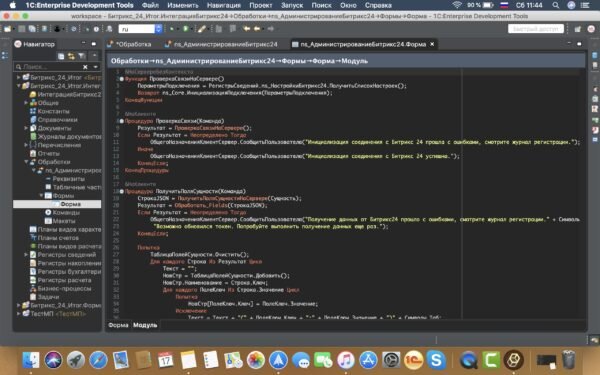
Task: Open the language combo box showing ru
Action: (x=140, y=29)
